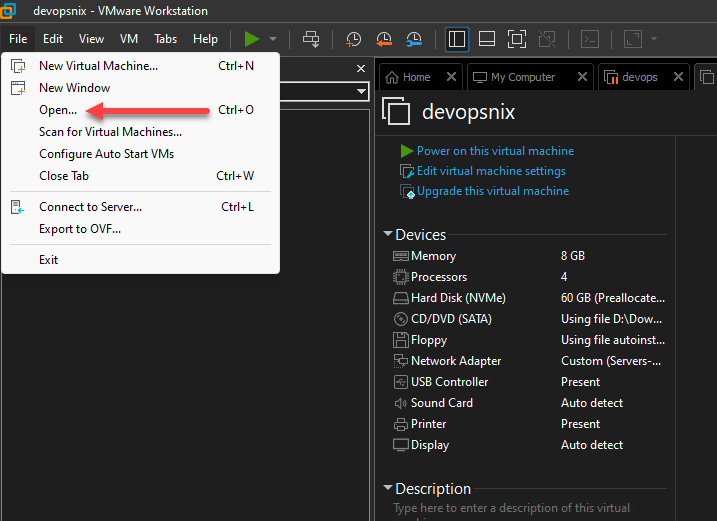Click Edit virtual machine settings link

pos(491,171)
